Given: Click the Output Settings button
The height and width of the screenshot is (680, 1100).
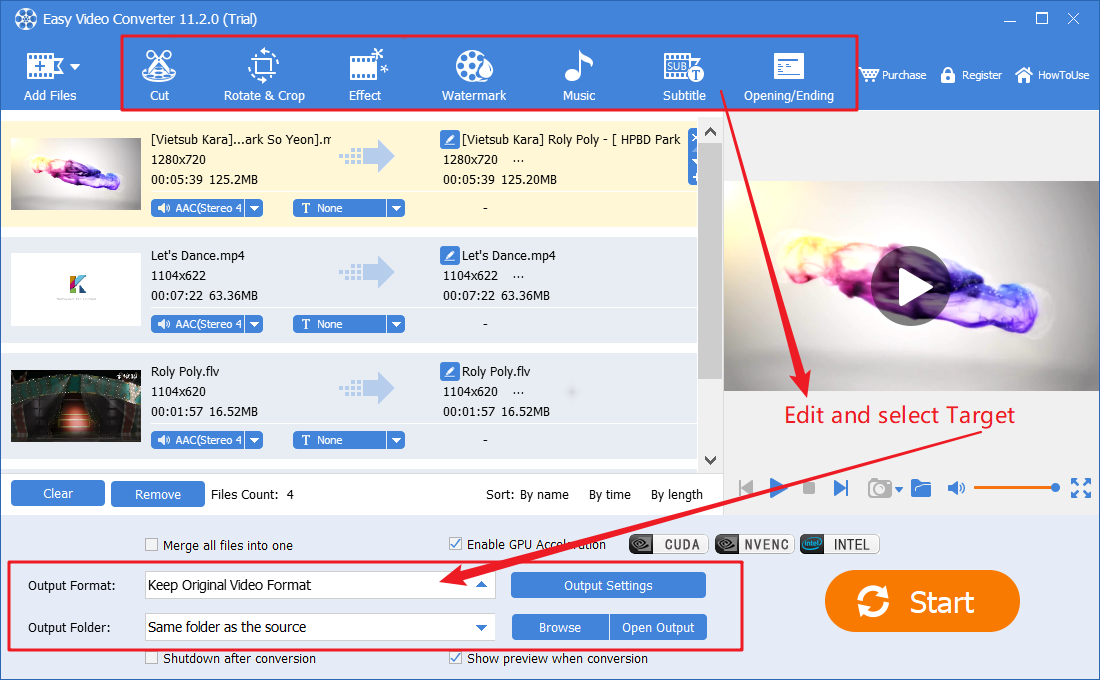Looking at the screenshot, I should pyautogui.click(x=608, y=585).
